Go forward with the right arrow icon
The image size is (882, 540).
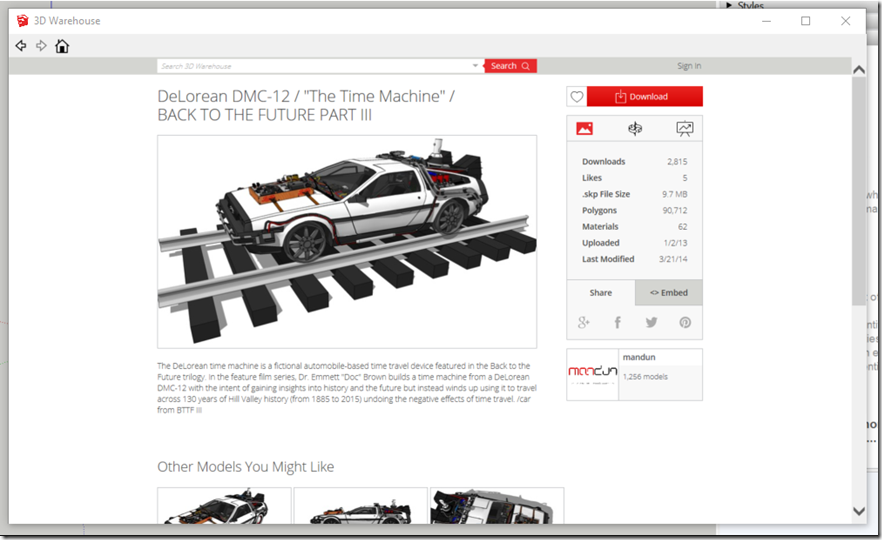[x=41, y=46]
